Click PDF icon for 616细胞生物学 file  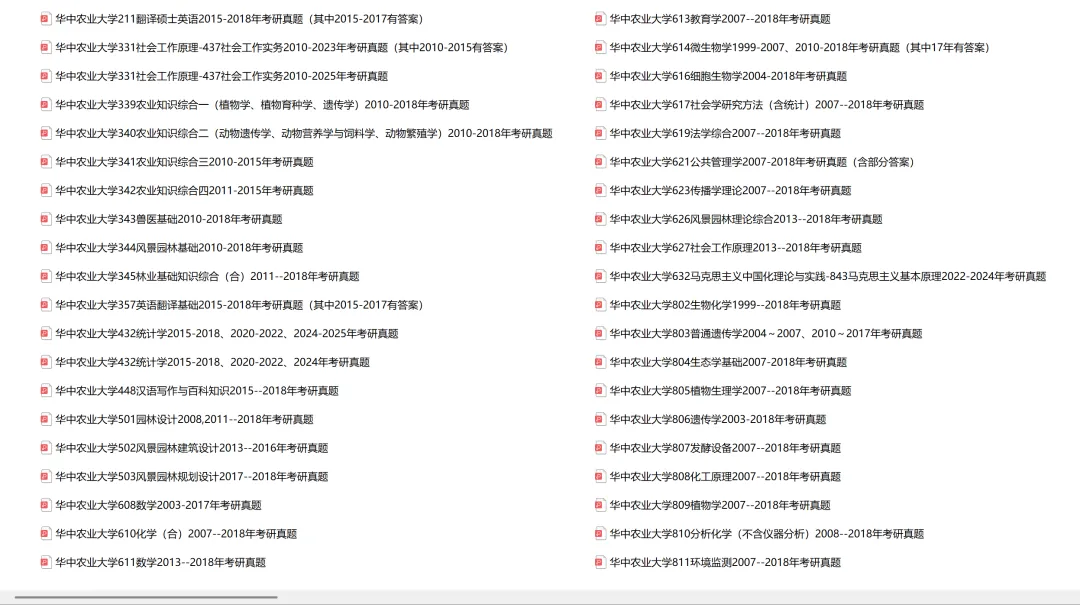click(599, 76)
